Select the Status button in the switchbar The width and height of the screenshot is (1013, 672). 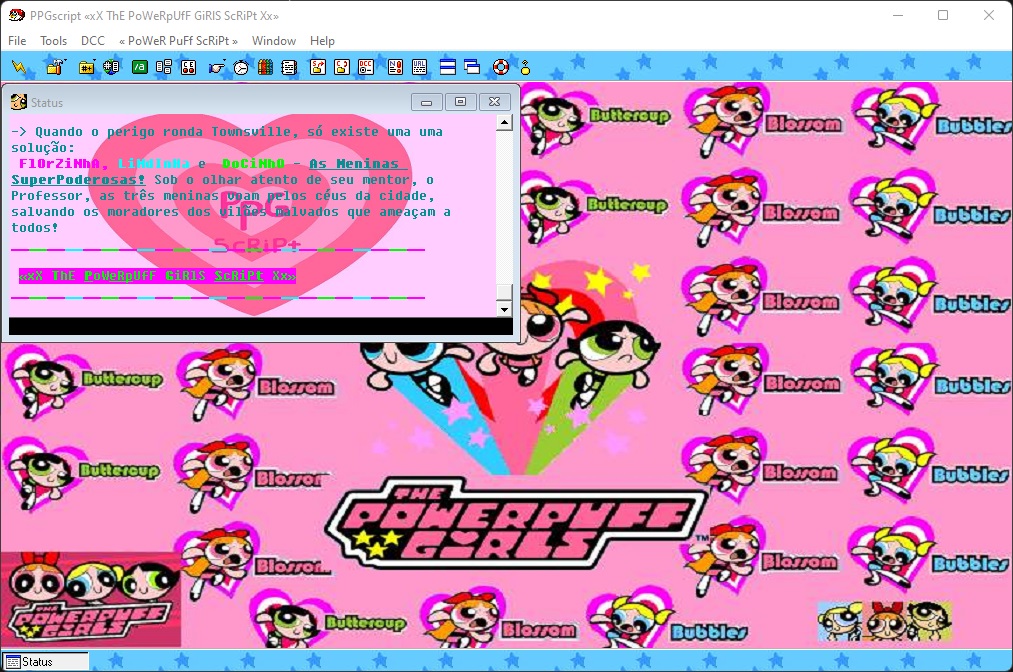click(46, 662)
